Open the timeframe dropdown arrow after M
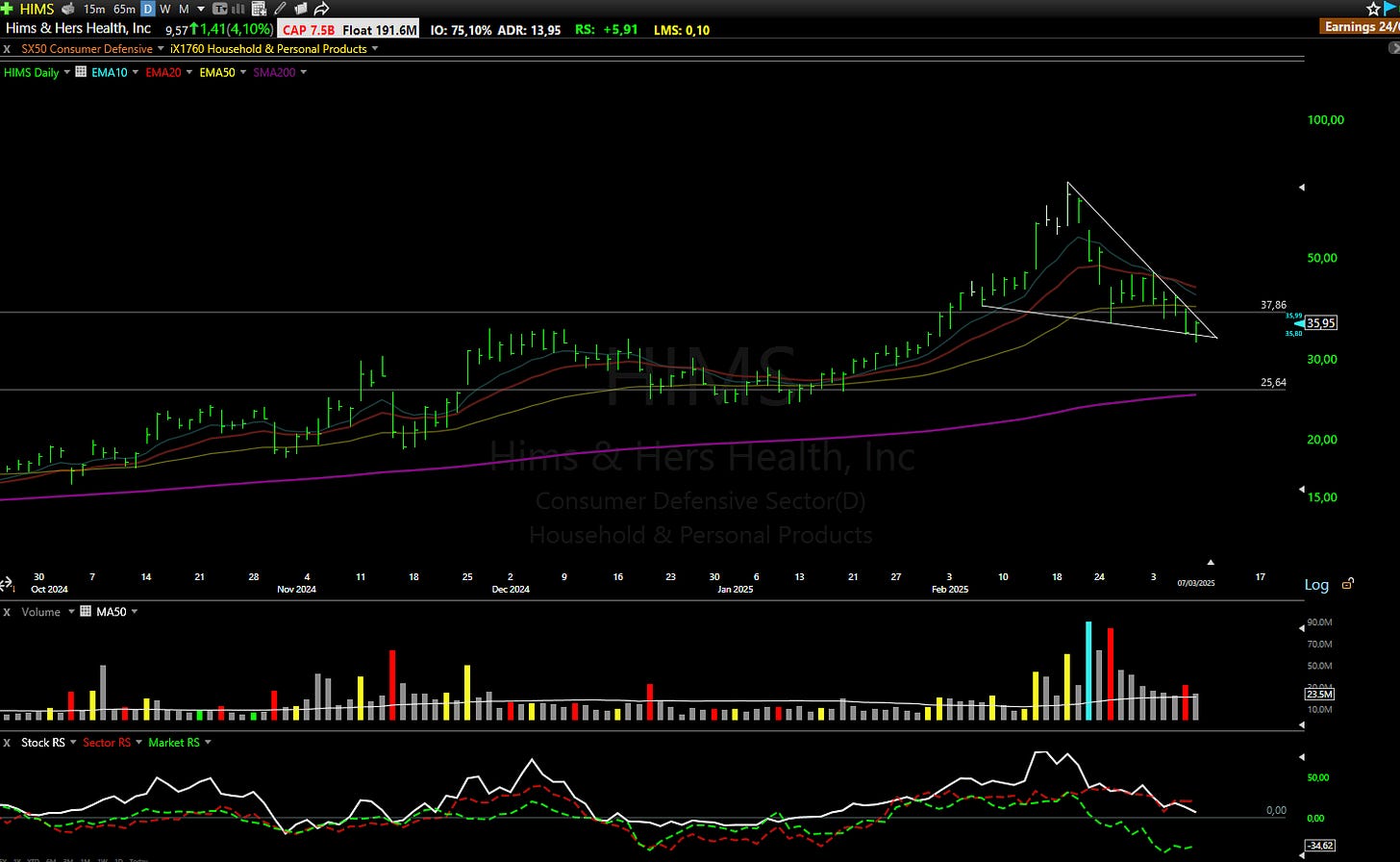The image size is (1400, 862). (200, 9)
